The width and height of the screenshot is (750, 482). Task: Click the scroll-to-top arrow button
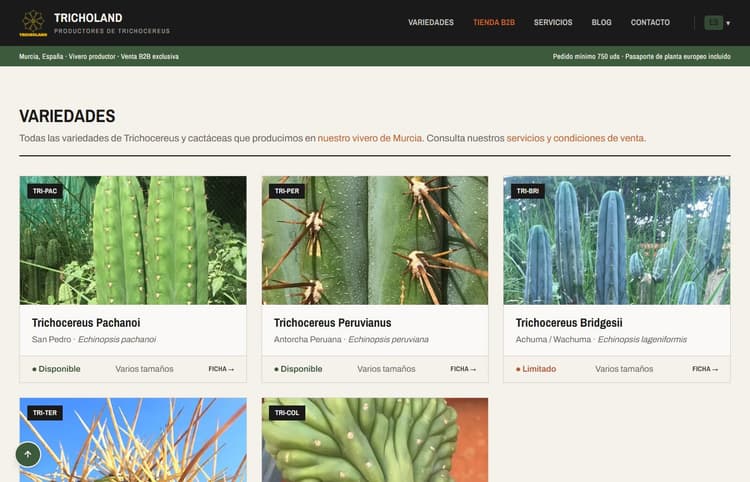click(28, 454)
